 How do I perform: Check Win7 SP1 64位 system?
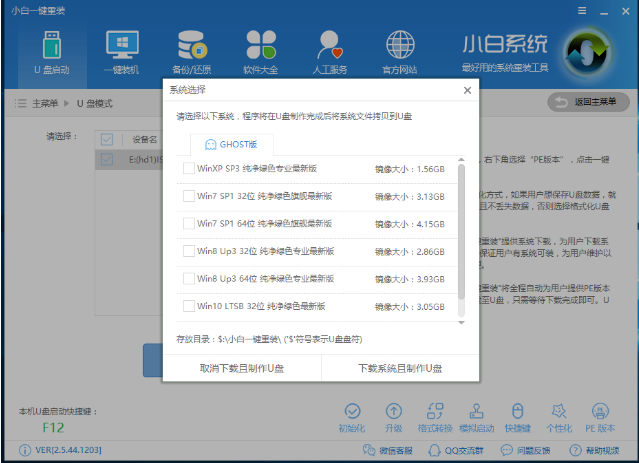(189, 223)
